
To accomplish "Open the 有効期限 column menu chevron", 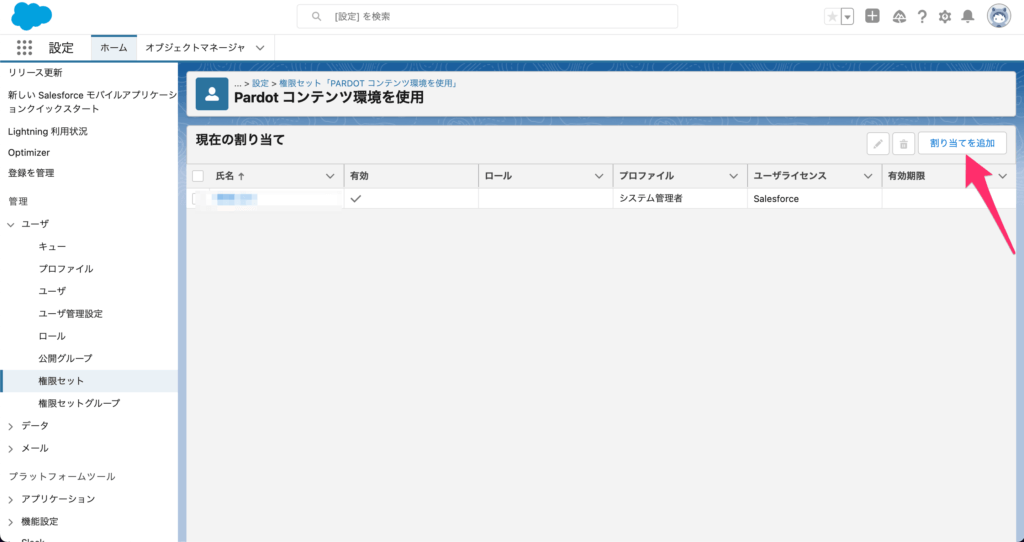I will tap(1002, 176).
